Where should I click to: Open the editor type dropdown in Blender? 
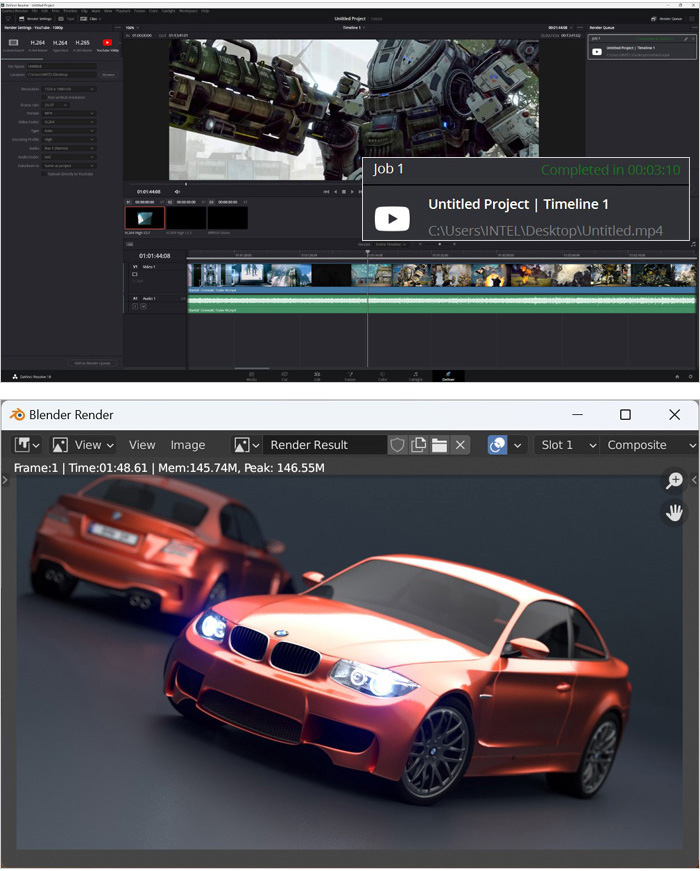(27, 445)
